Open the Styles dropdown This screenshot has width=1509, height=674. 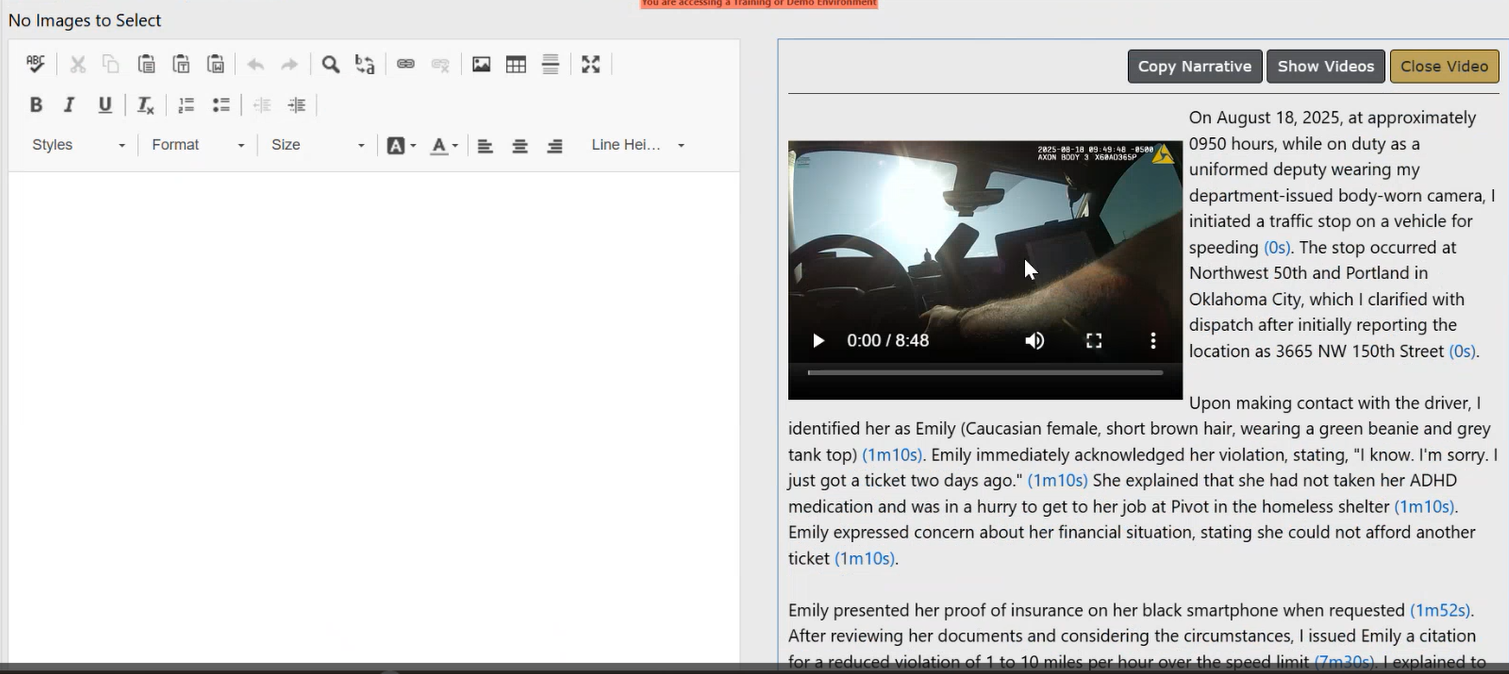78,145
